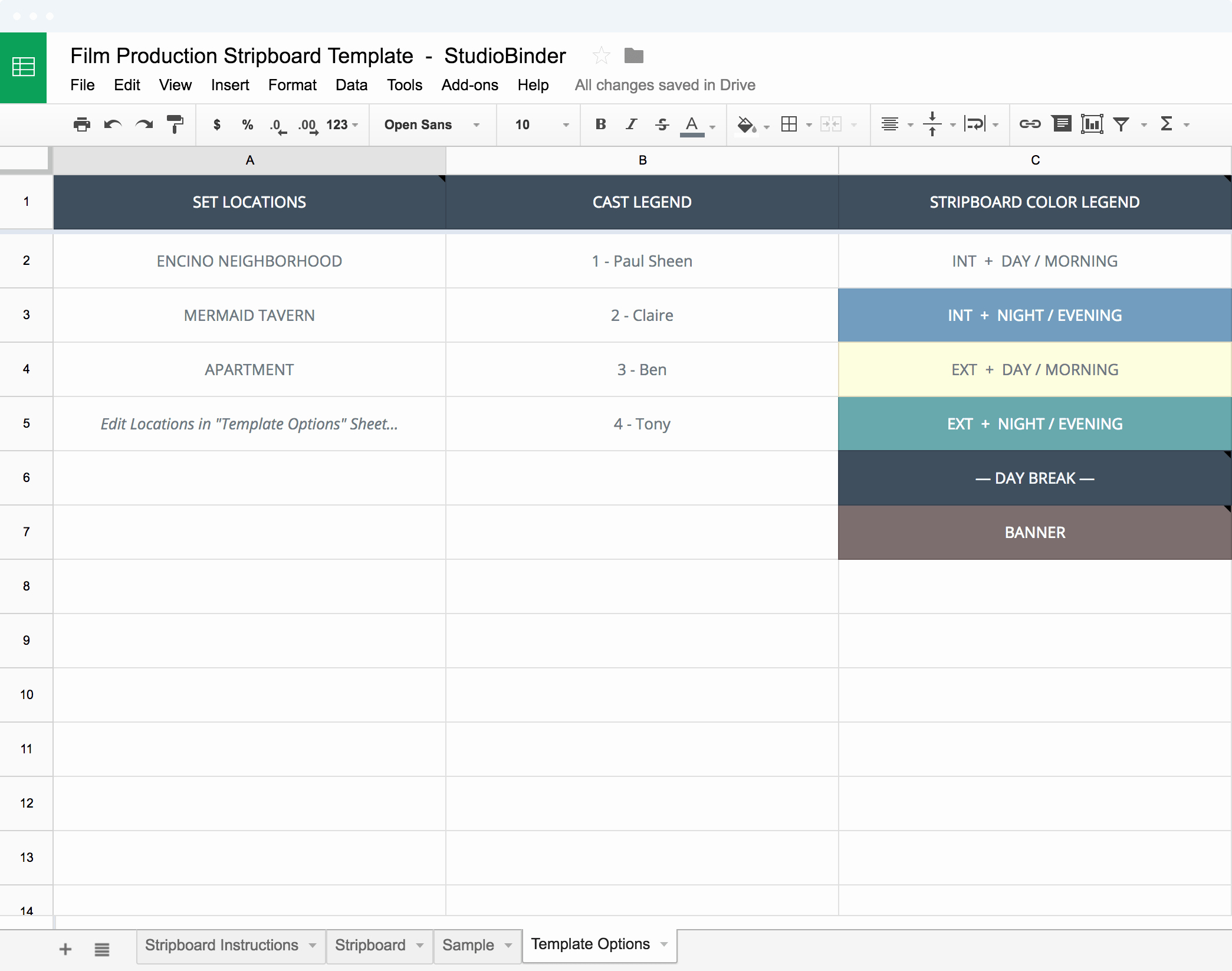Click the undo arrow button
Viewport: 1232px width, 971px height.
point(112,124)
